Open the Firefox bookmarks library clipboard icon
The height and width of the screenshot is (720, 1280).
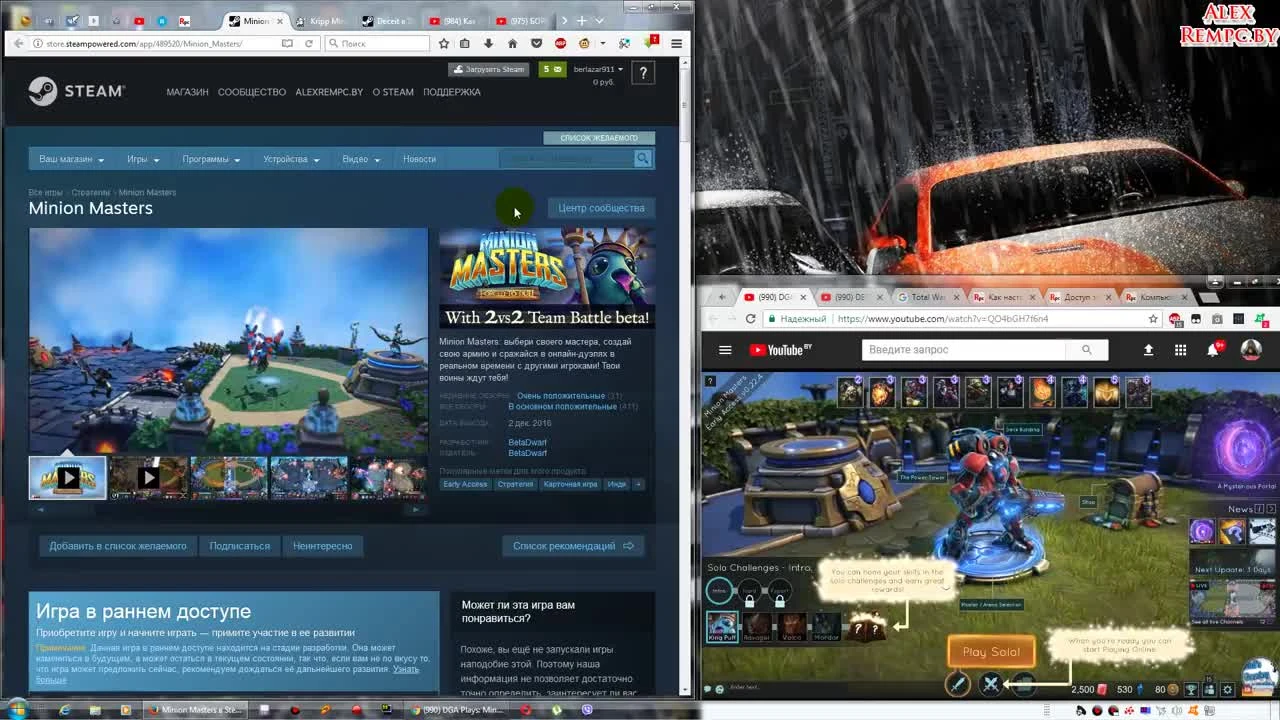[464, 43]
